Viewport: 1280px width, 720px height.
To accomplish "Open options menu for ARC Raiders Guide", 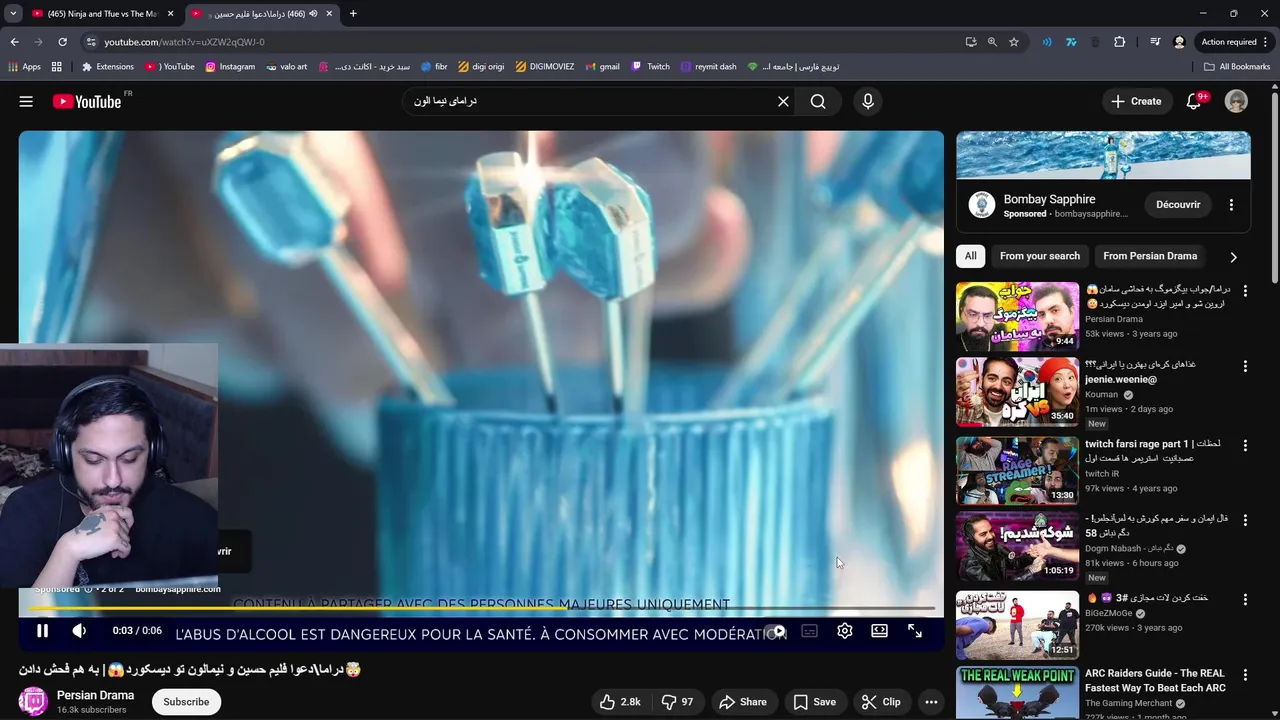I will (x=1245, y=675).
